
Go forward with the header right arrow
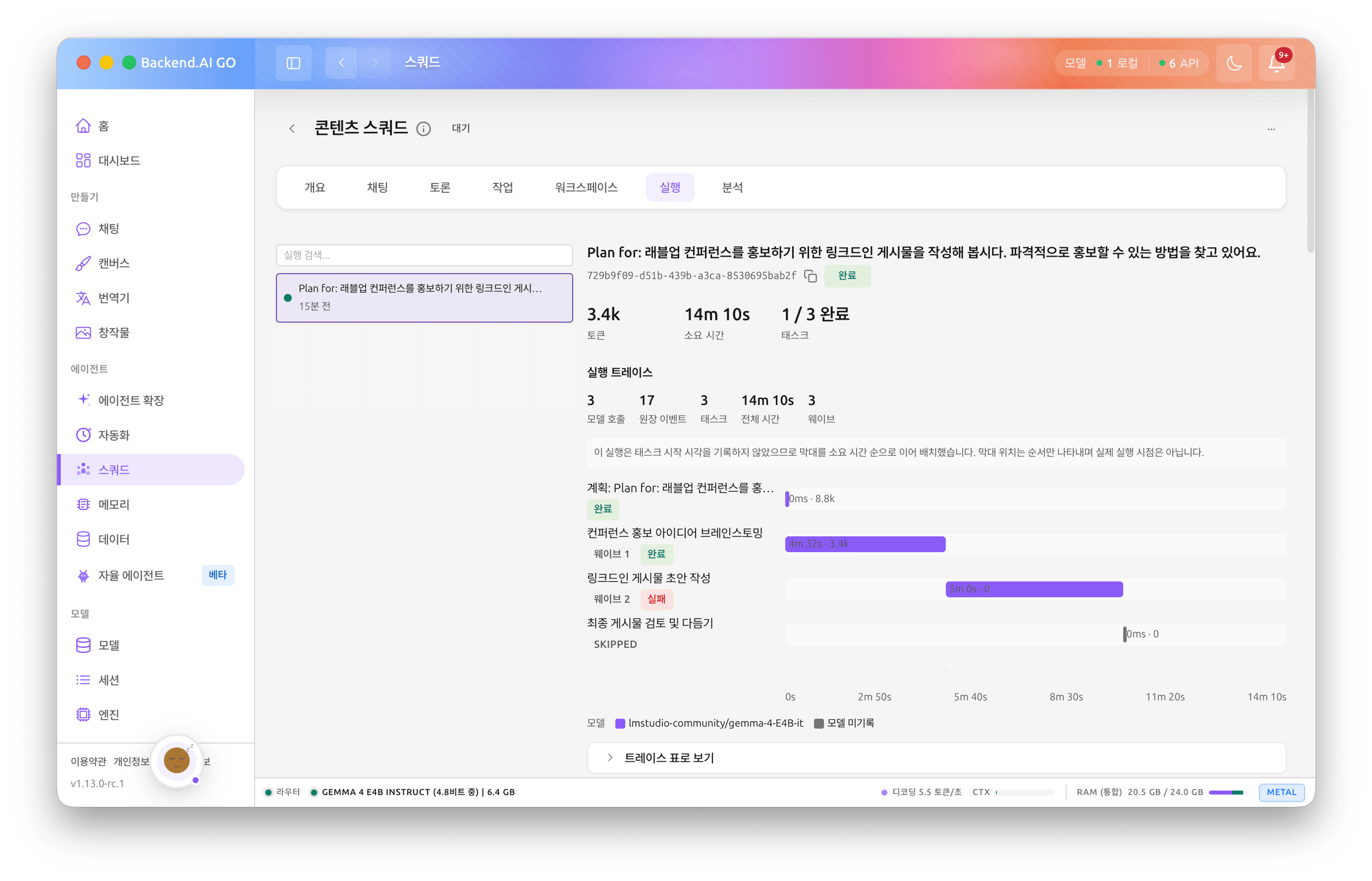[375, 63]
